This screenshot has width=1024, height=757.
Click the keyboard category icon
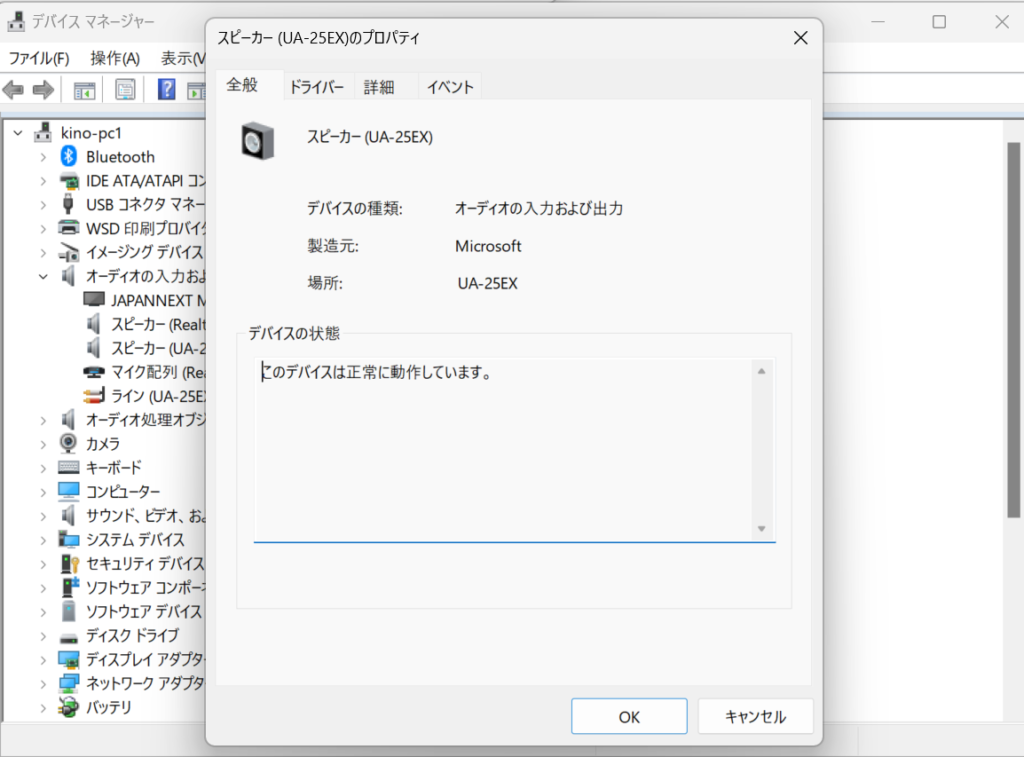(x=69, y=467)
